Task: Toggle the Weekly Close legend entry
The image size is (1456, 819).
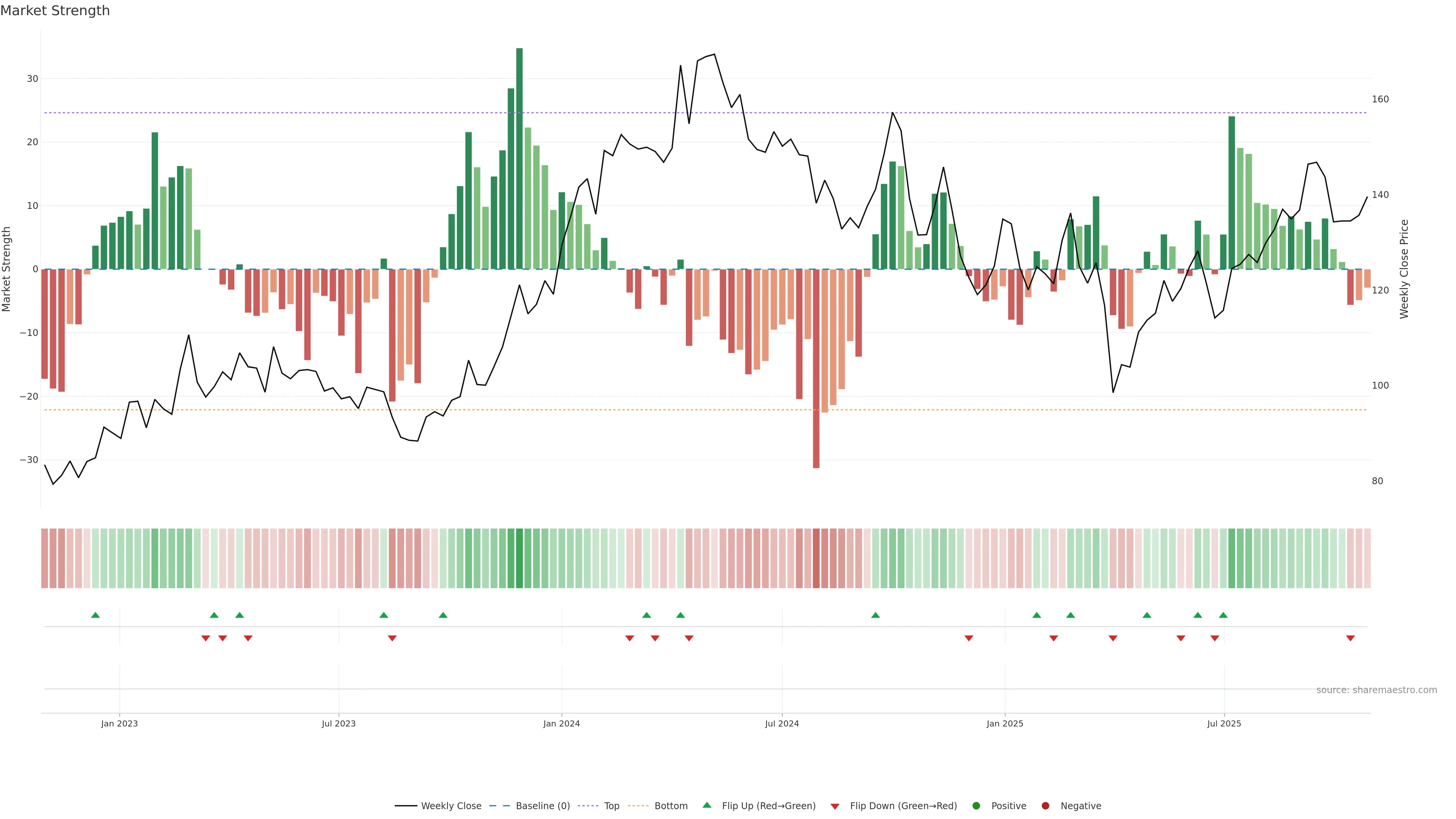Action: (x=450, y=805)
